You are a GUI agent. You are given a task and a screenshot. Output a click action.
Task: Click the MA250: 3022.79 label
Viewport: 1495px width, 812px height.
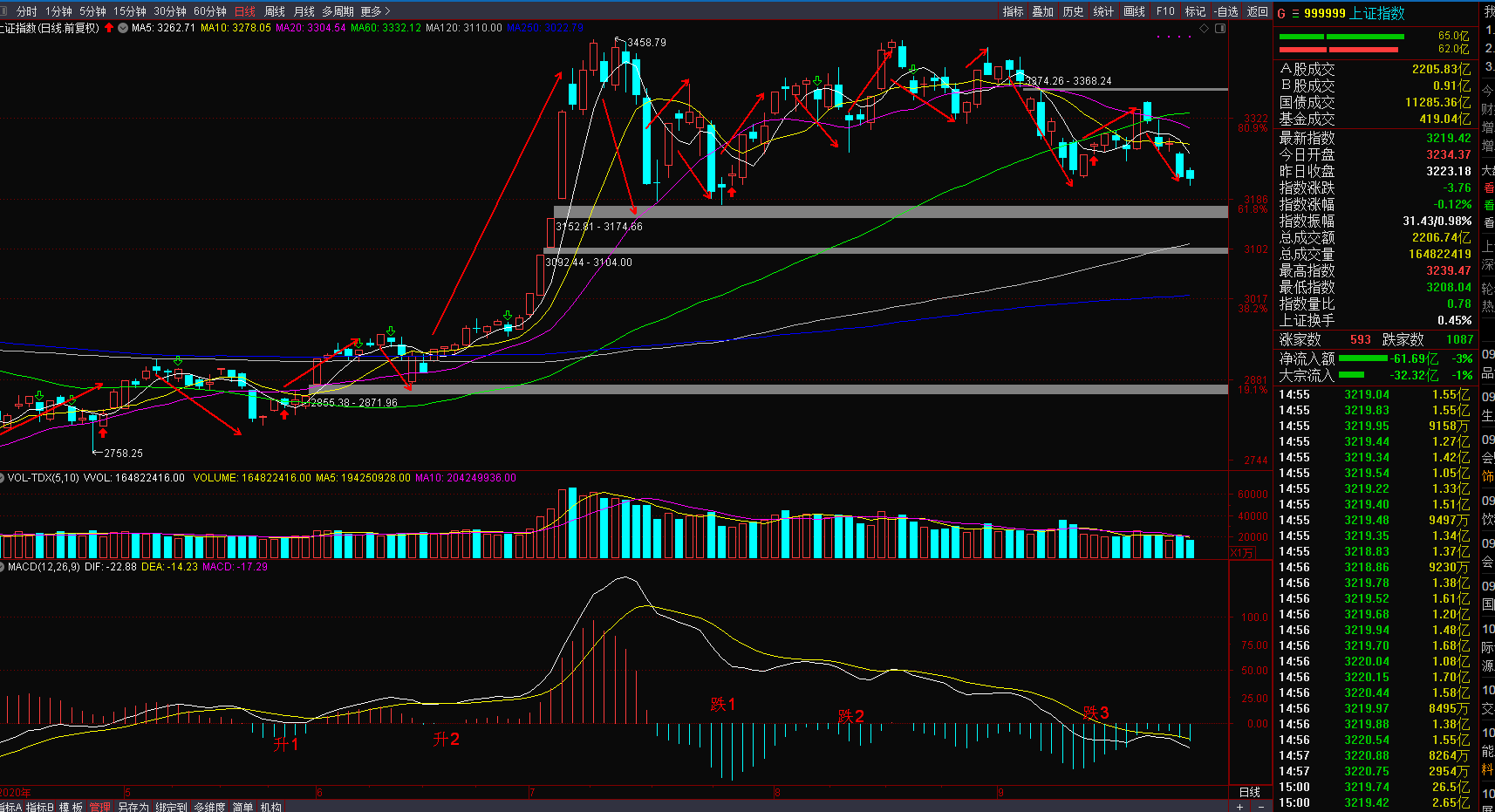[x=545, y=28]
